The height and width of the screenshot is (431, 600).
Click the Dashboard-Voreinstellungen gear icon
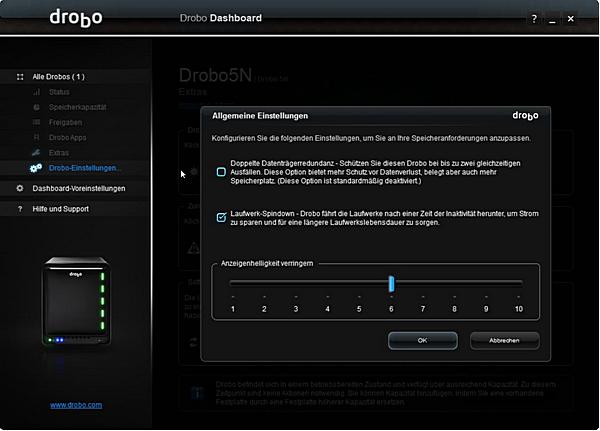(20, 188)
